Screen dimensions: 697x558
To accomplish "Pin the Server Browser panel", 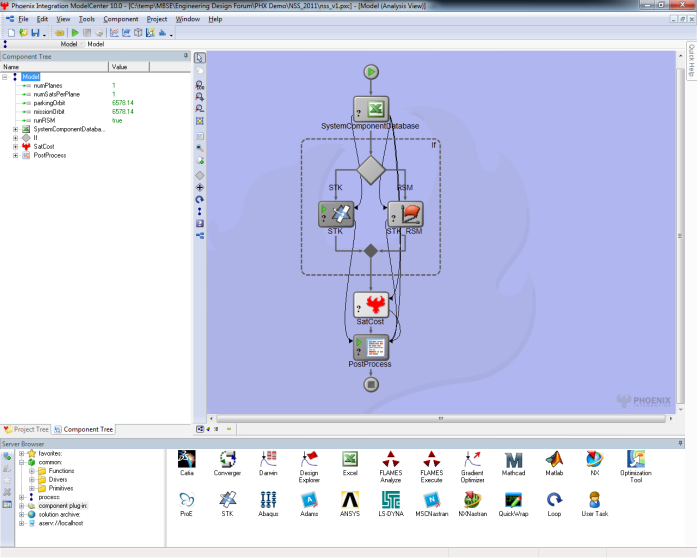I will coord(680,443).
